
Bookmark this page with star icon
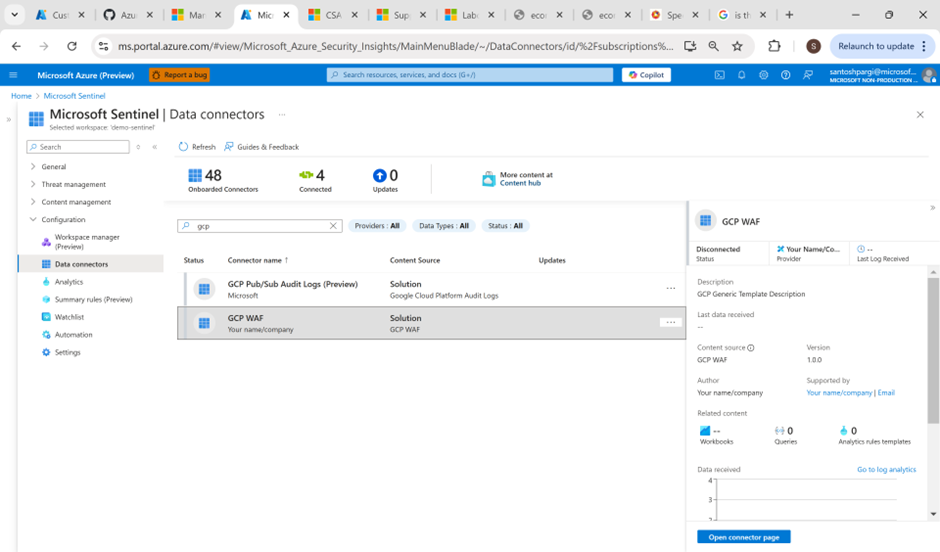coord(737,46)
